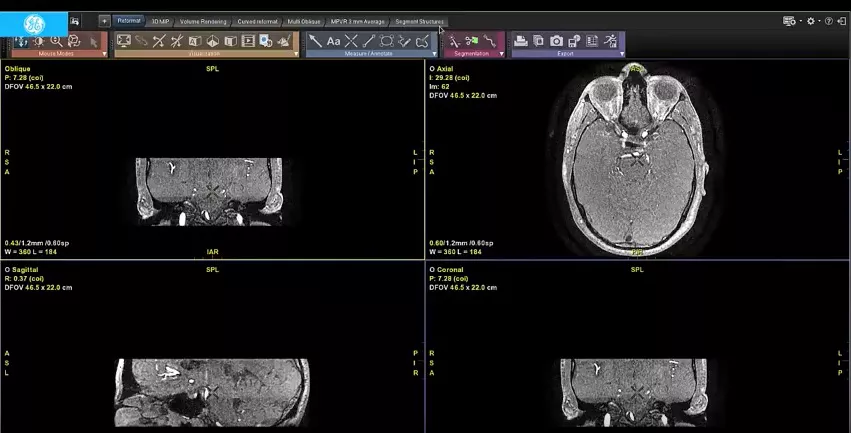This screenshot has height=433, width=851.
Task: Click the plus add-protocol button
Action: [104, 21]
